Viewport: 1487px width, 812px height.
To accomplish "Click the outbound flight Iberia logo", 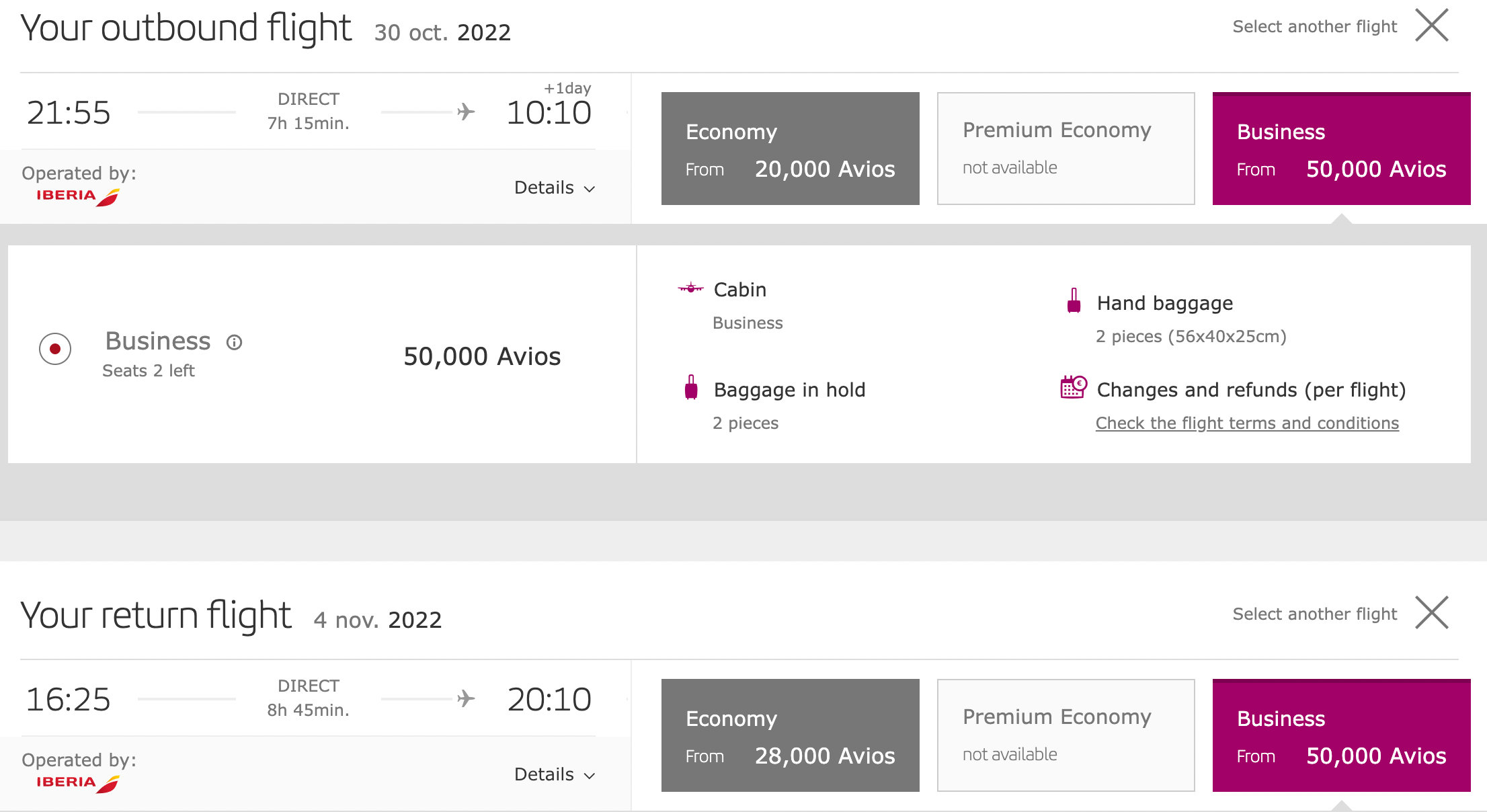I will [77, 196].
